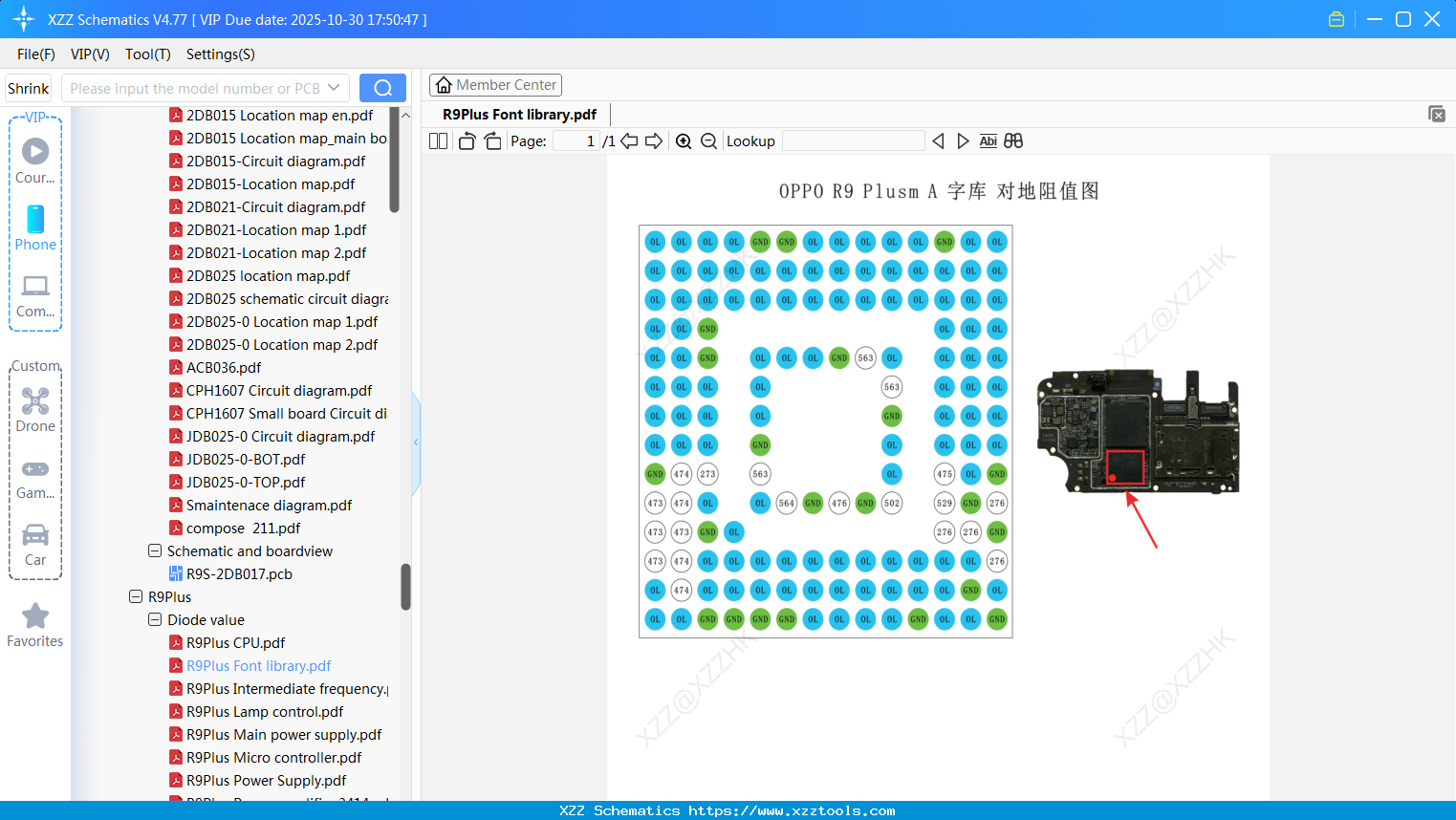The width and height of the screenshot is (1456, 820).
Task: Open the File(F) menu
Action: 36,54
